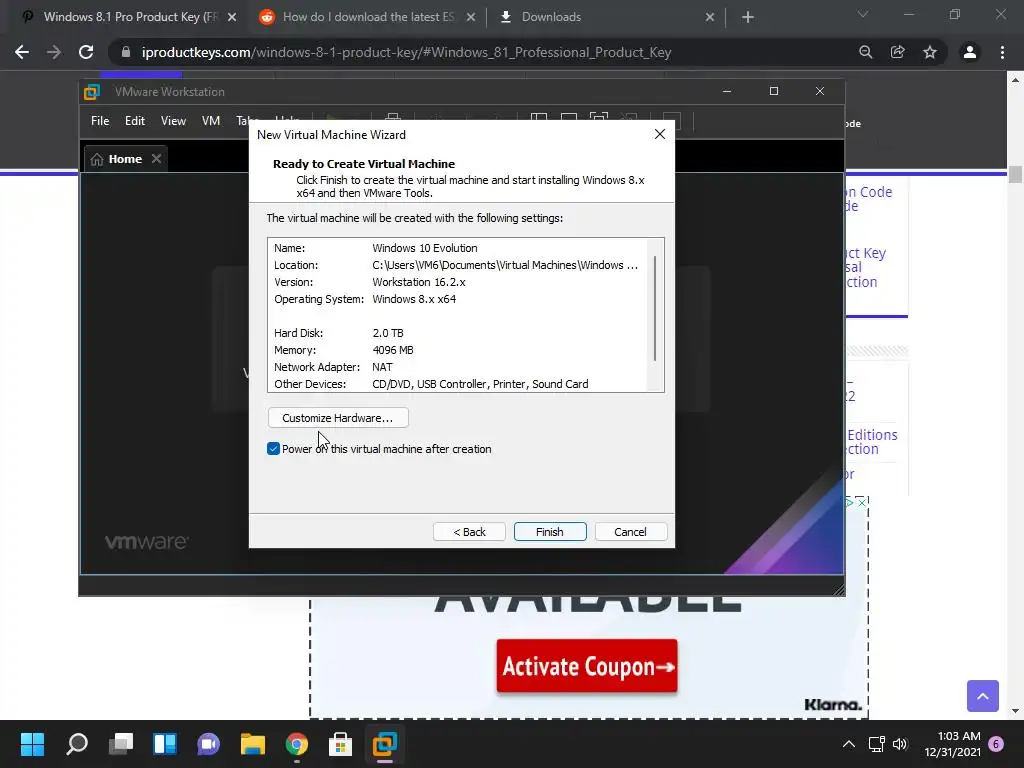Cancel the New Virtual Machine Wizard
This screenshot has height=768, width=1024.
point(630,532)
